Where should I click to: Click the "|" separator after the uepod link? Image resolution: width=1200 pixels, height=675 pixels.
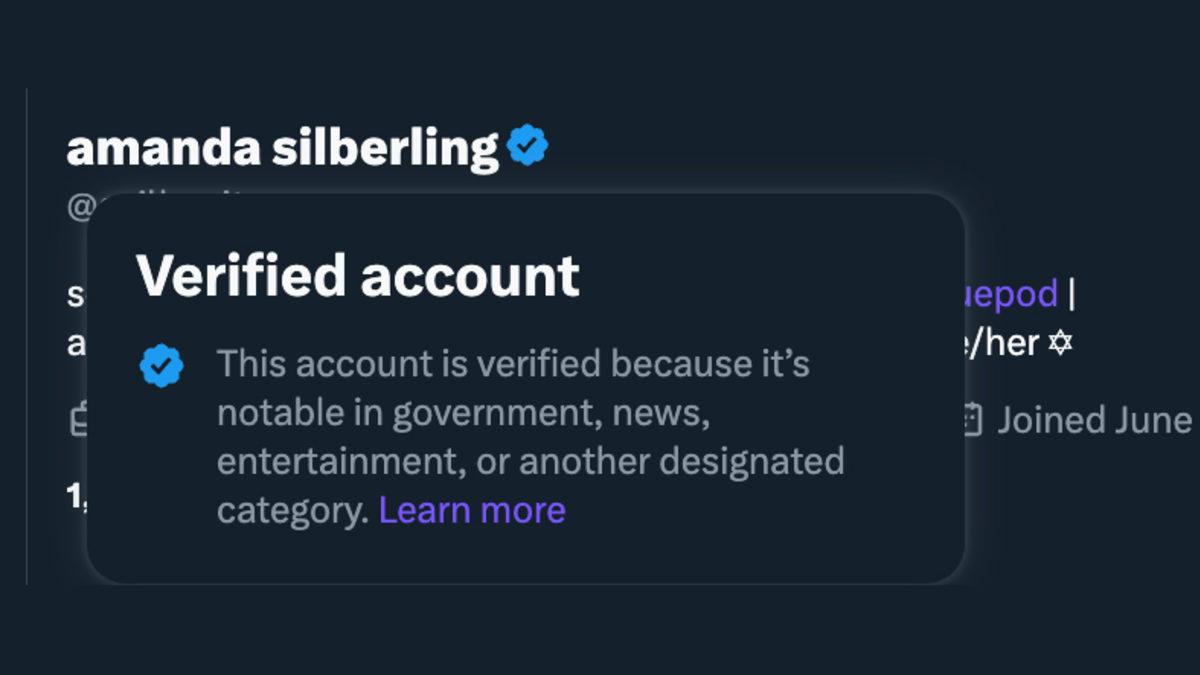coord(1072,294)
